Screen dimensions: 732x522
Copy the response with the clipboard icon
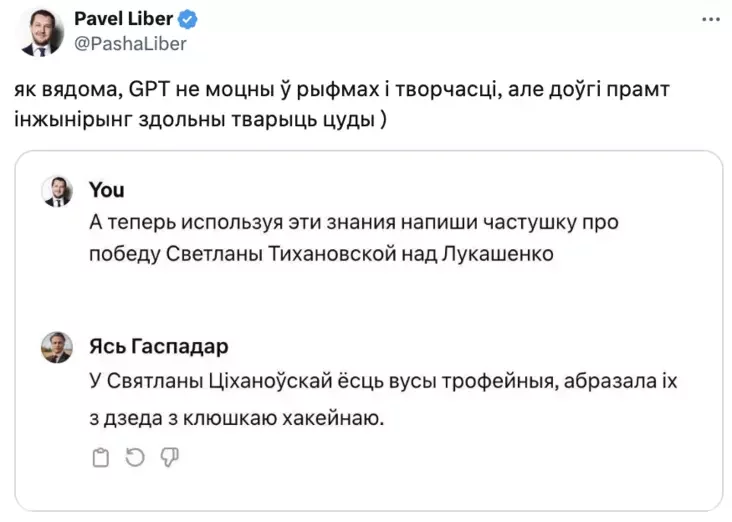(99, 457)
